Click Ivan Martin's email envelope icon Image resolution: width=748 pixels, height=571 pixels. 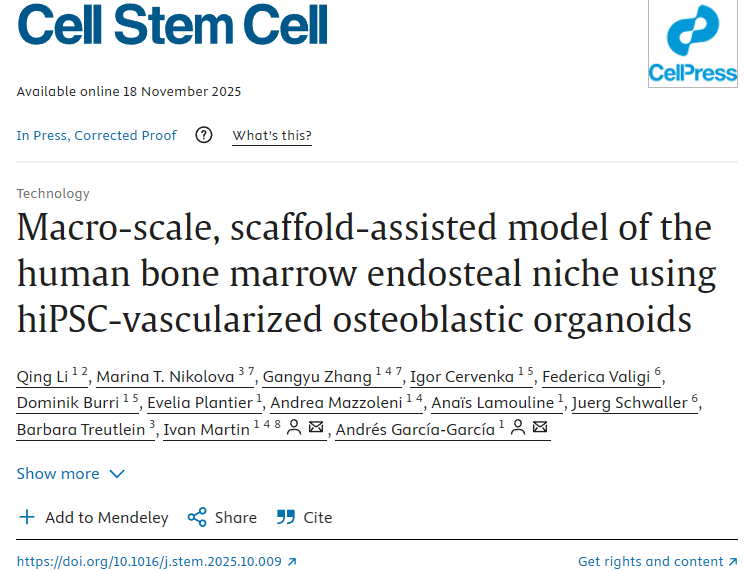coord(316,429)
